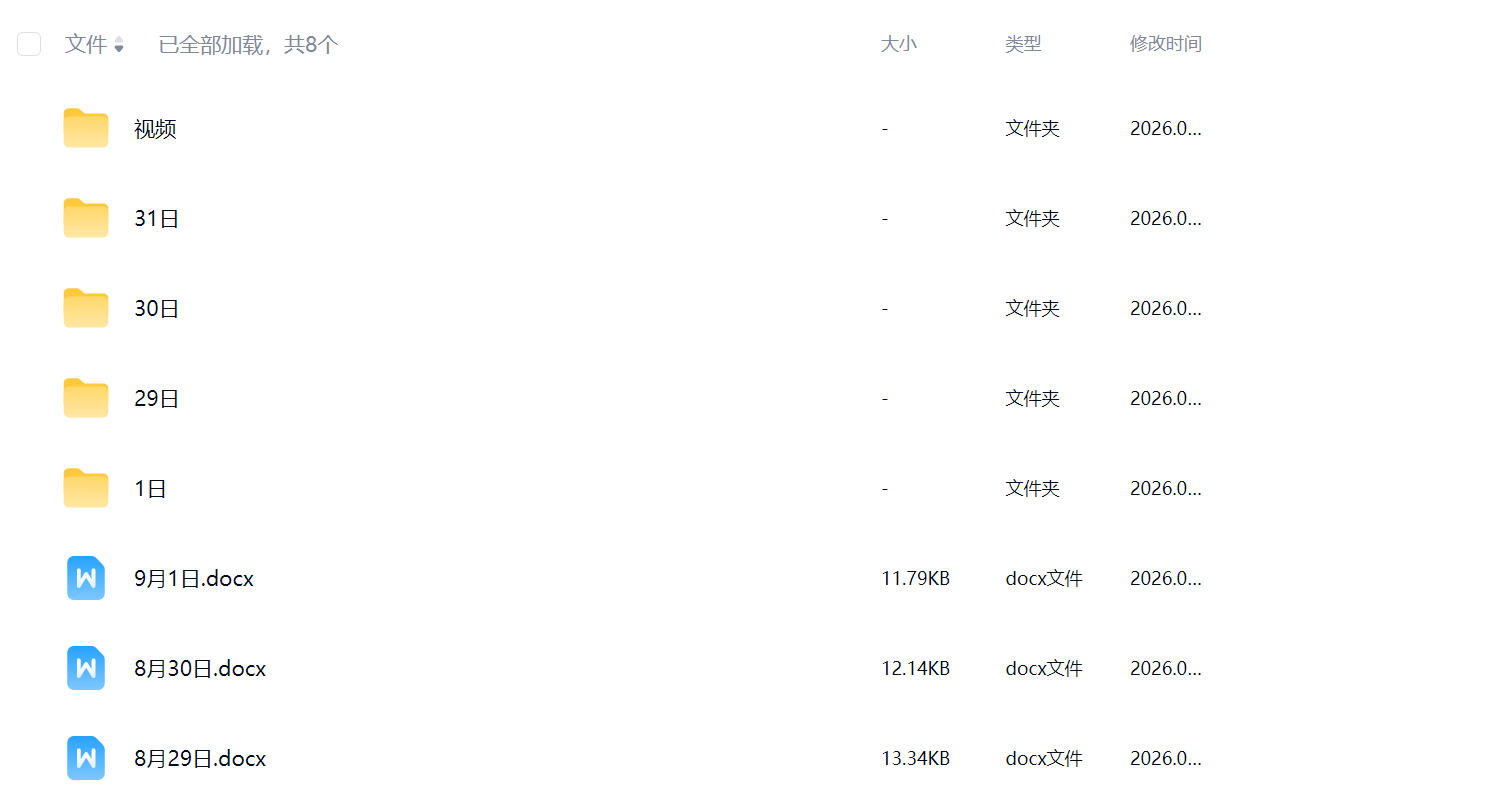
Task: Click the 修改时间 column header
Action: click(1165, 44)
